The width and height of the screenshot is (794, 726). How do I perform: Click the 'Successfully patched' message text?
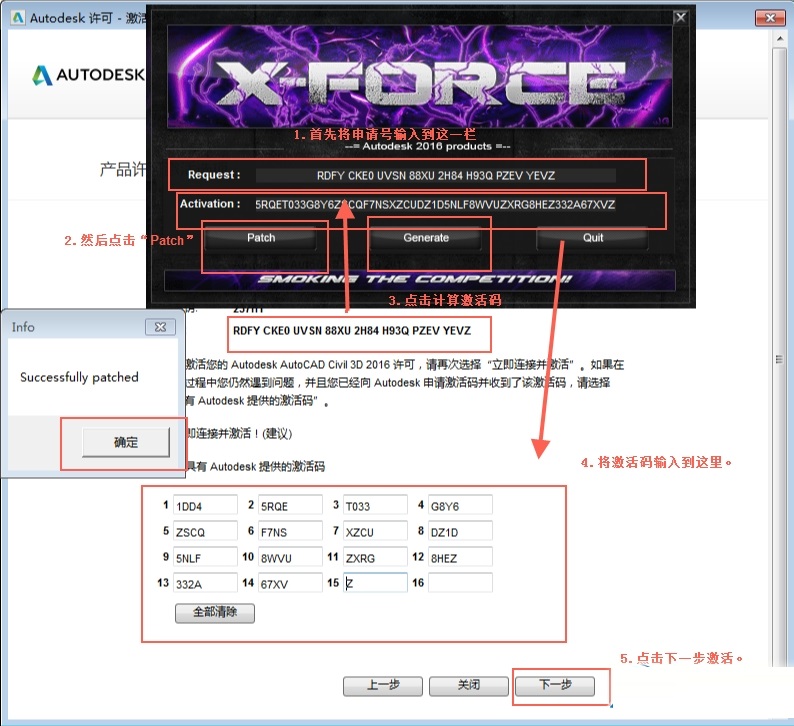pyautogui.click(x=79, y=377)
